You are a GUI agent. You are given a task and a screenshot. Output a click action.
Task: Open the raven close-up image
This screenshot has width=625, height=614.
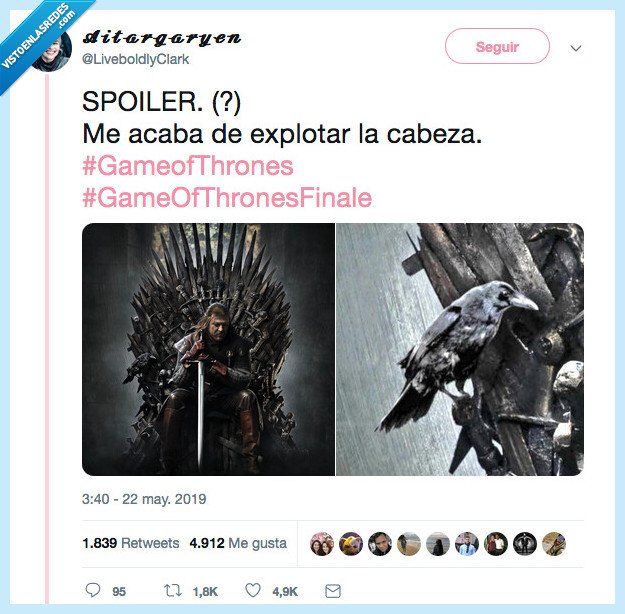[460, 349]
